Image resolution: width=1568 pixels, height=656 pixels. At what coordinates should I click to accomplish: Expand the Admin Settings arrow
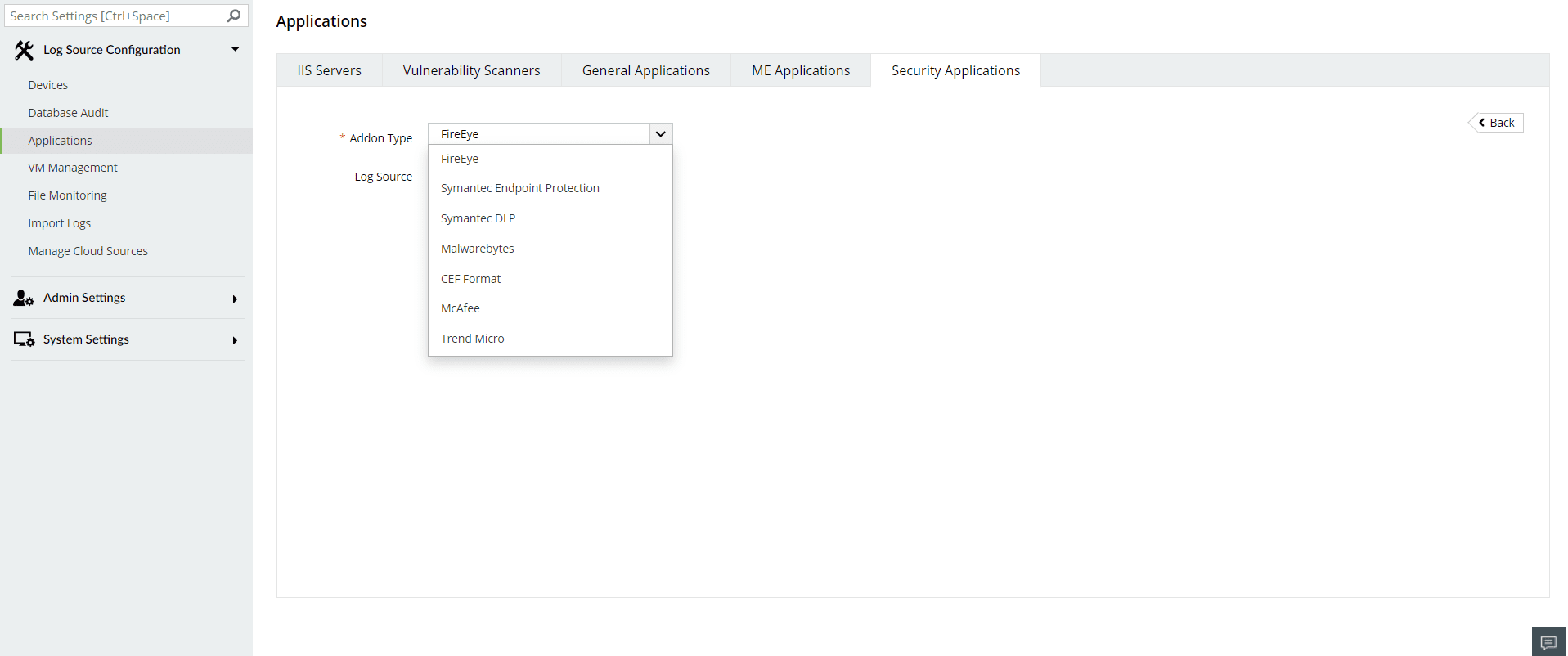[x=235, y=299]
